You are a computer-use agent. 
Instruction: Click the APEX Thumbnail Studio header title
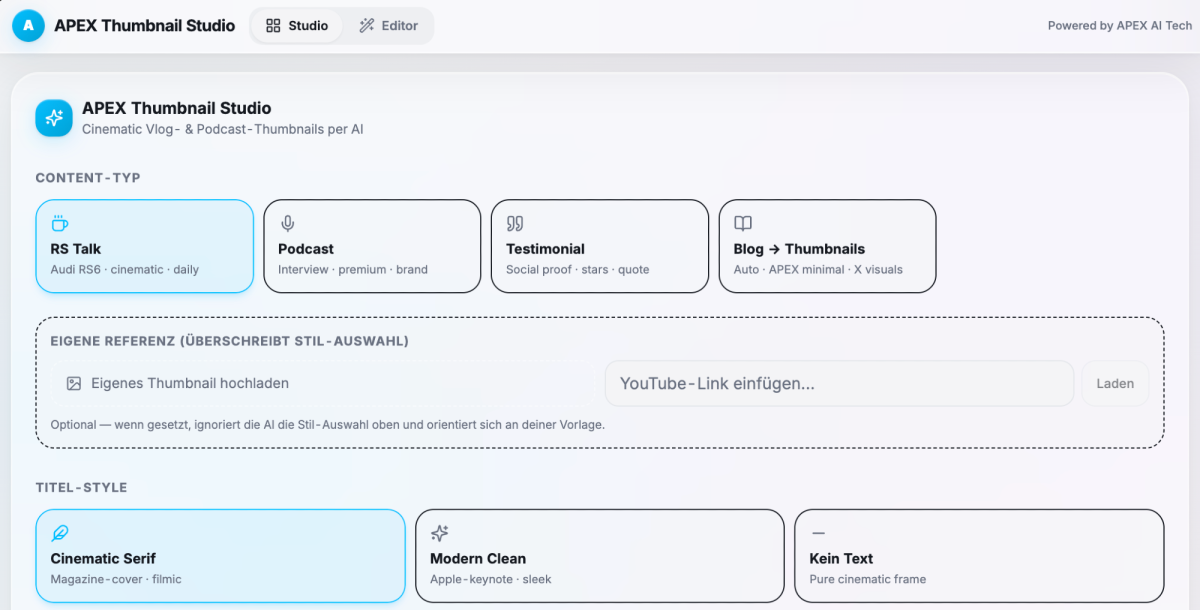tap(145, 26)
